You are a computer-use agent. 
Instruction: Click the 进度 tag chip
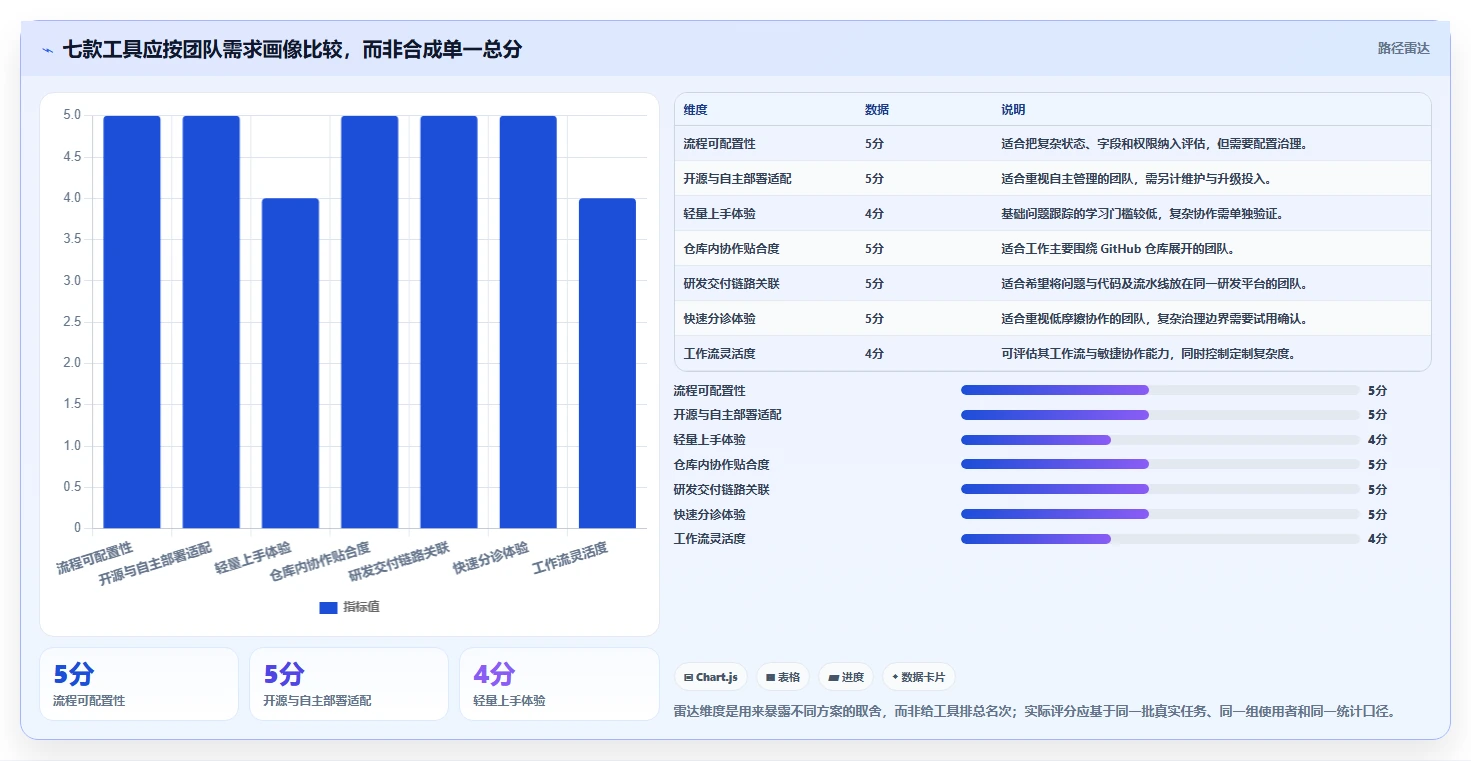tap(846, 677)
